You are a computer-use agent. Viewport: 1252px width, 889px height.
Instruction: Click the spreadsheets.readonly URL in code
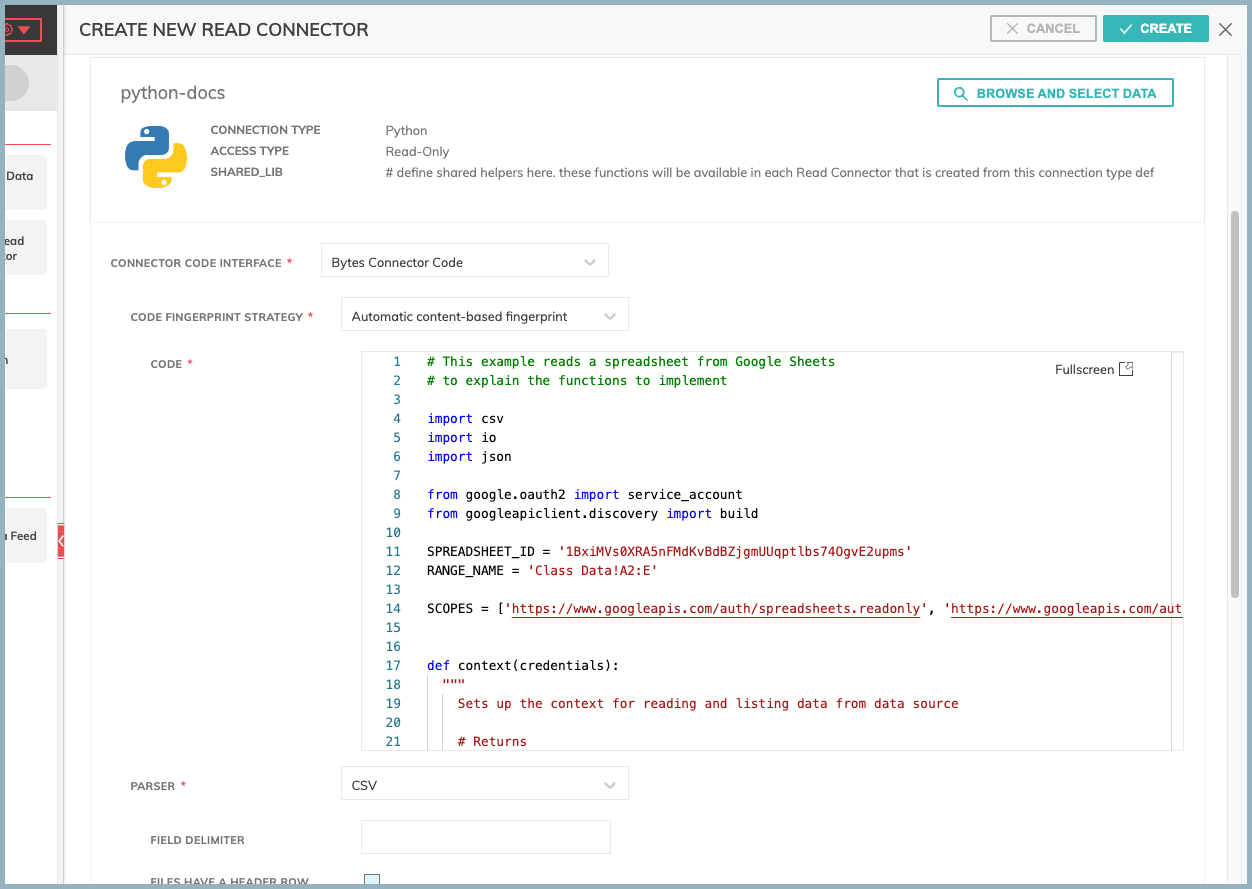(x=715, y=609)
